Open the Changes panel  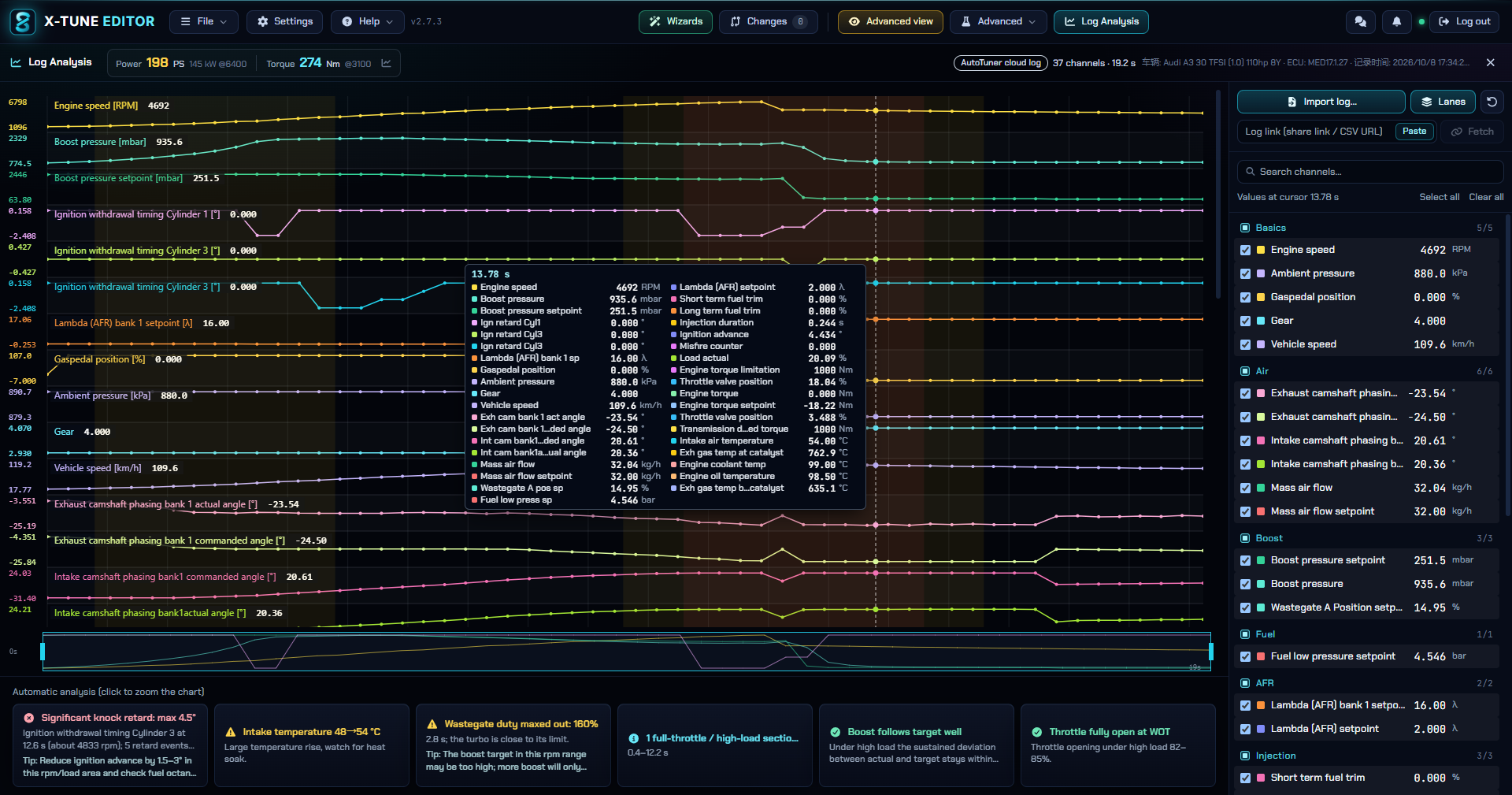[x=768, y=22]
